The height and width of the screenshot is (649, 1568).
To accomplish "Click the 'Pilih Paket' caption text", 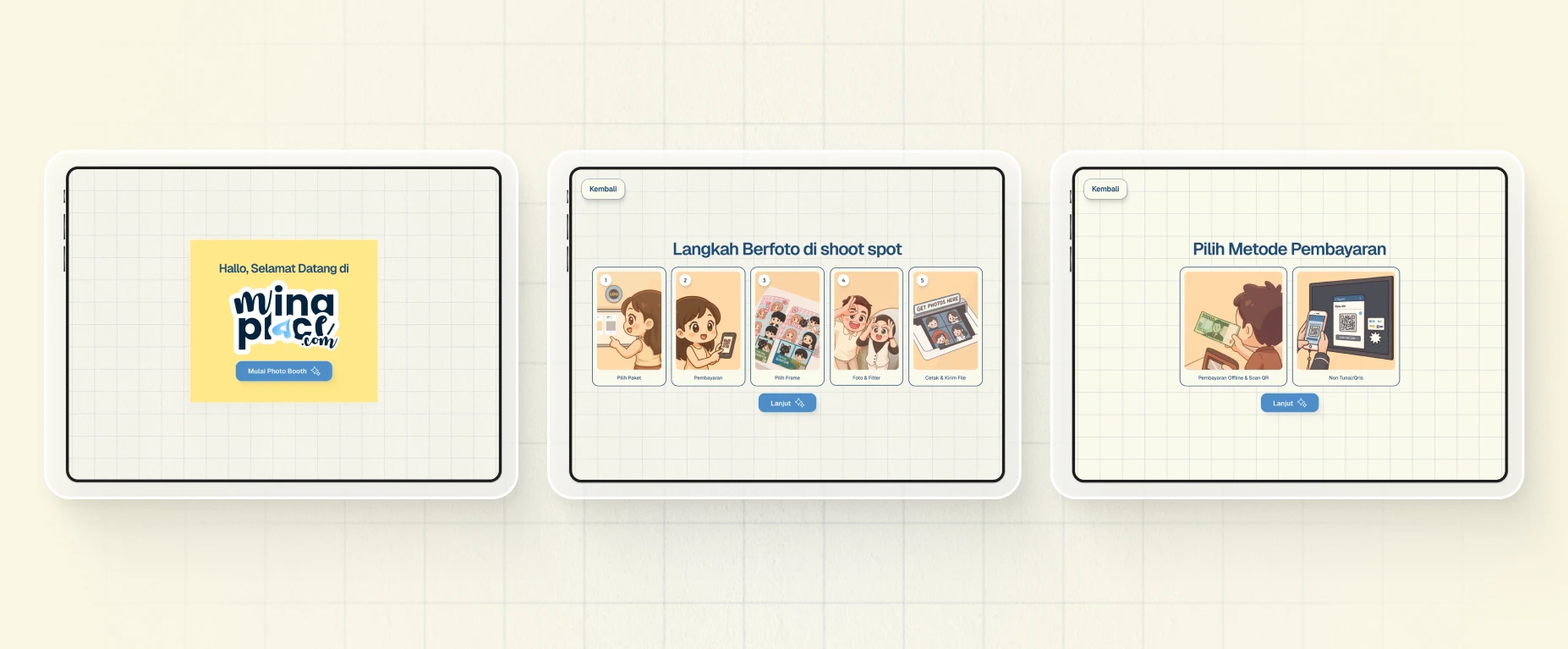I will point(629,378).
